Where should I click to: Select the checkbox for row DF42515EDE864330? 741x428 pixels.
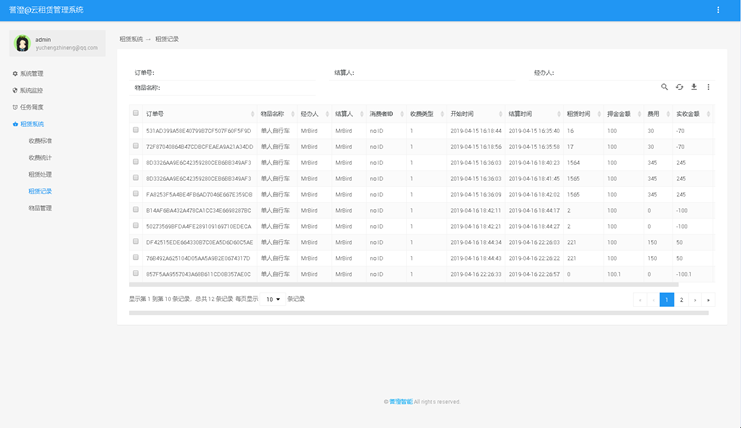point(136,242)
